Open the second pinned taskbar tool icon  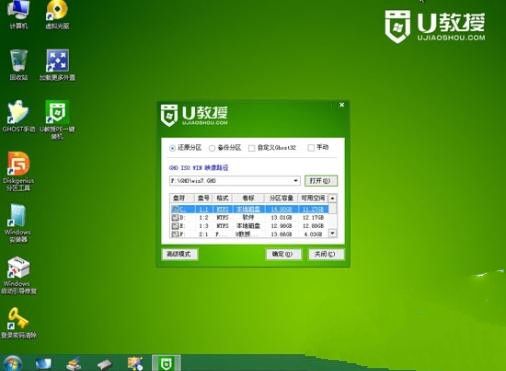click(x=74, y=364)
